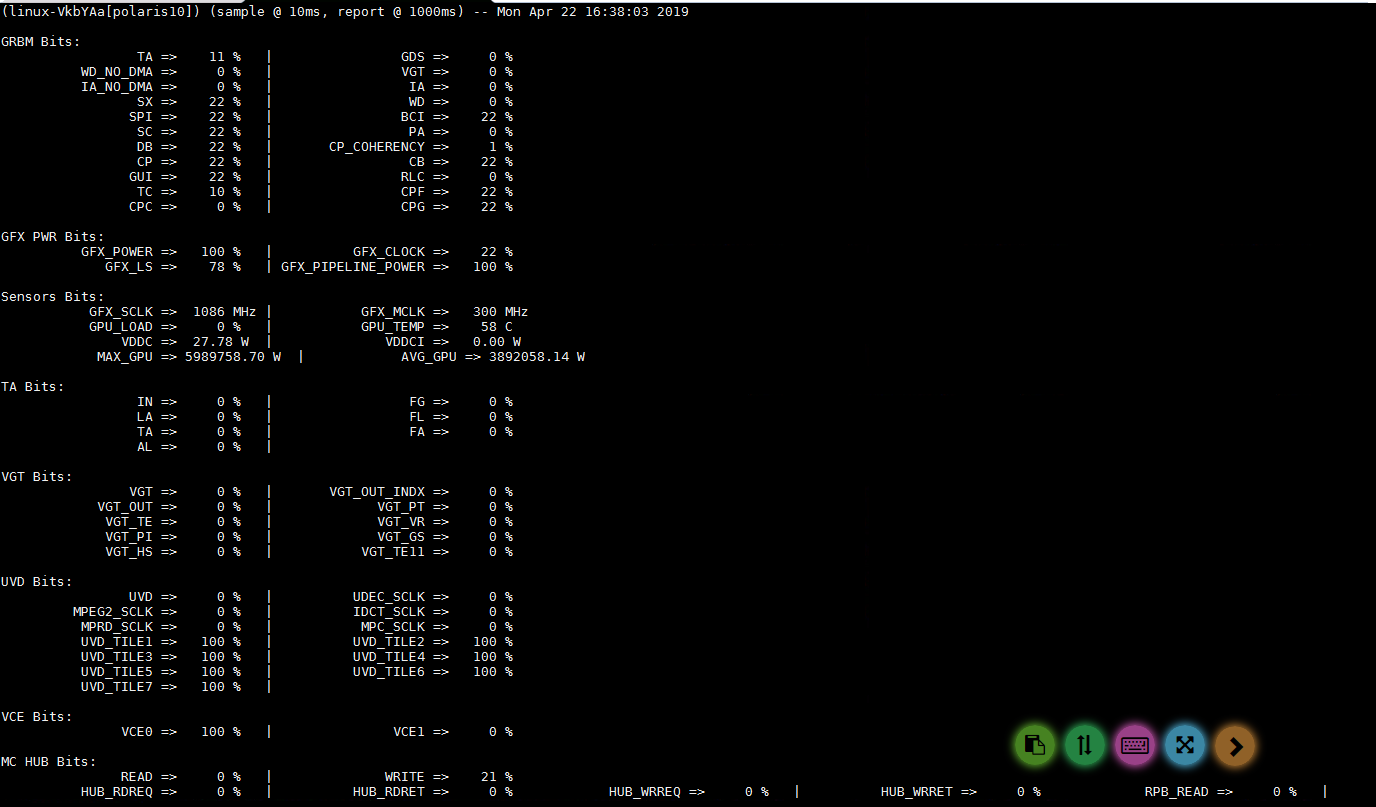Click the timestamp in the top header line
Image resolution: width=1376 pixels, height=807 pixels.
[x=592, y=12]
